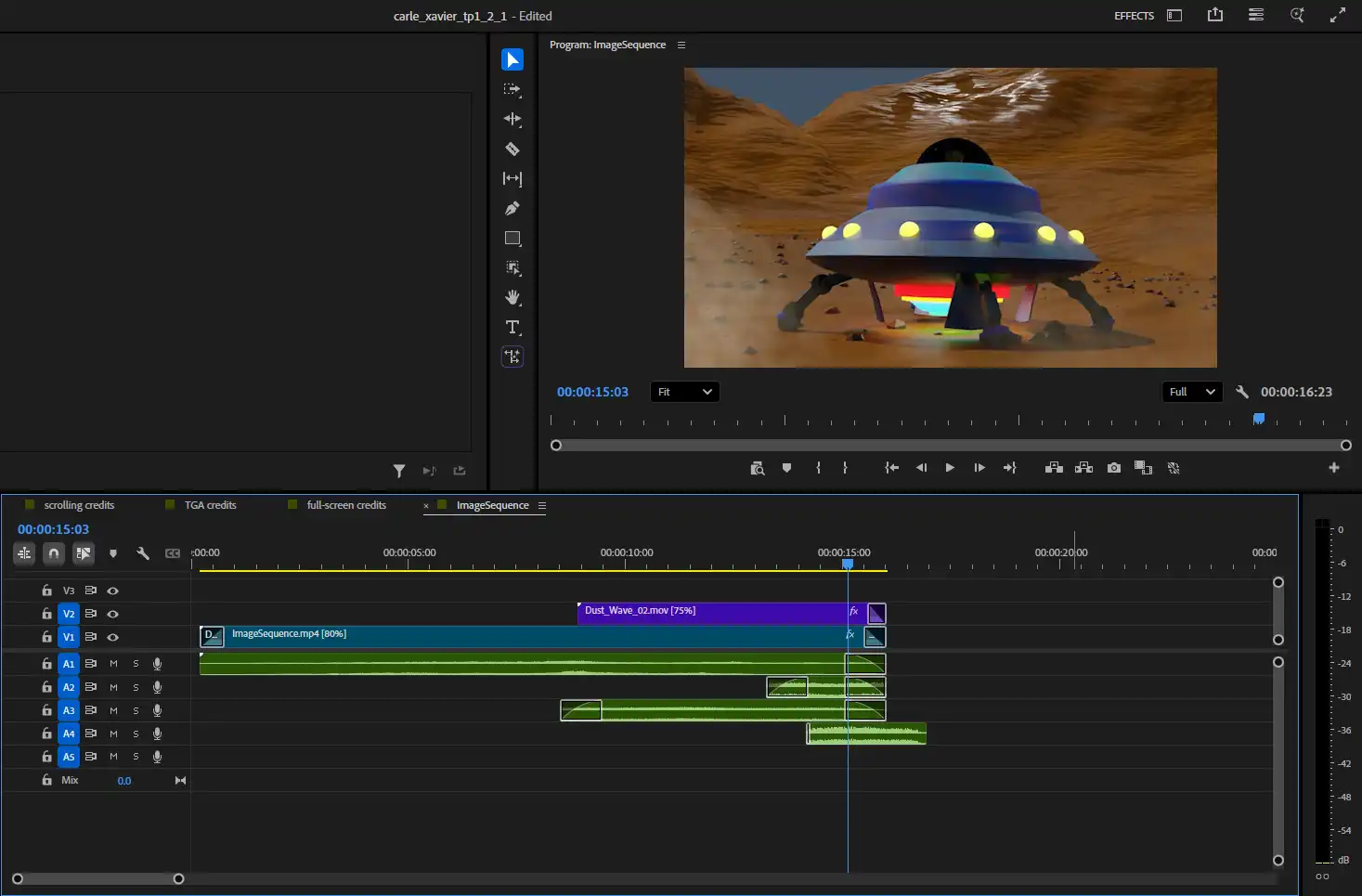Select the Rectangle tool

pyautogui.click(x=512, y=238)
